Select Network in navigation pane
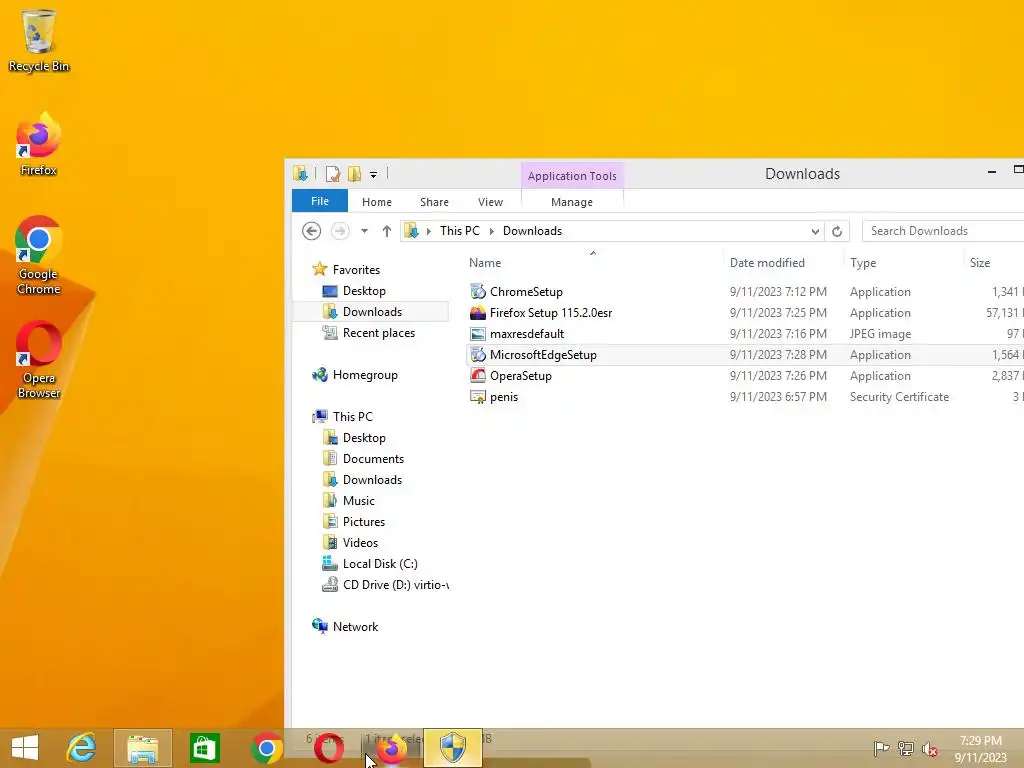The height and width of the screenshot is (768, 1024). (355, 626)
